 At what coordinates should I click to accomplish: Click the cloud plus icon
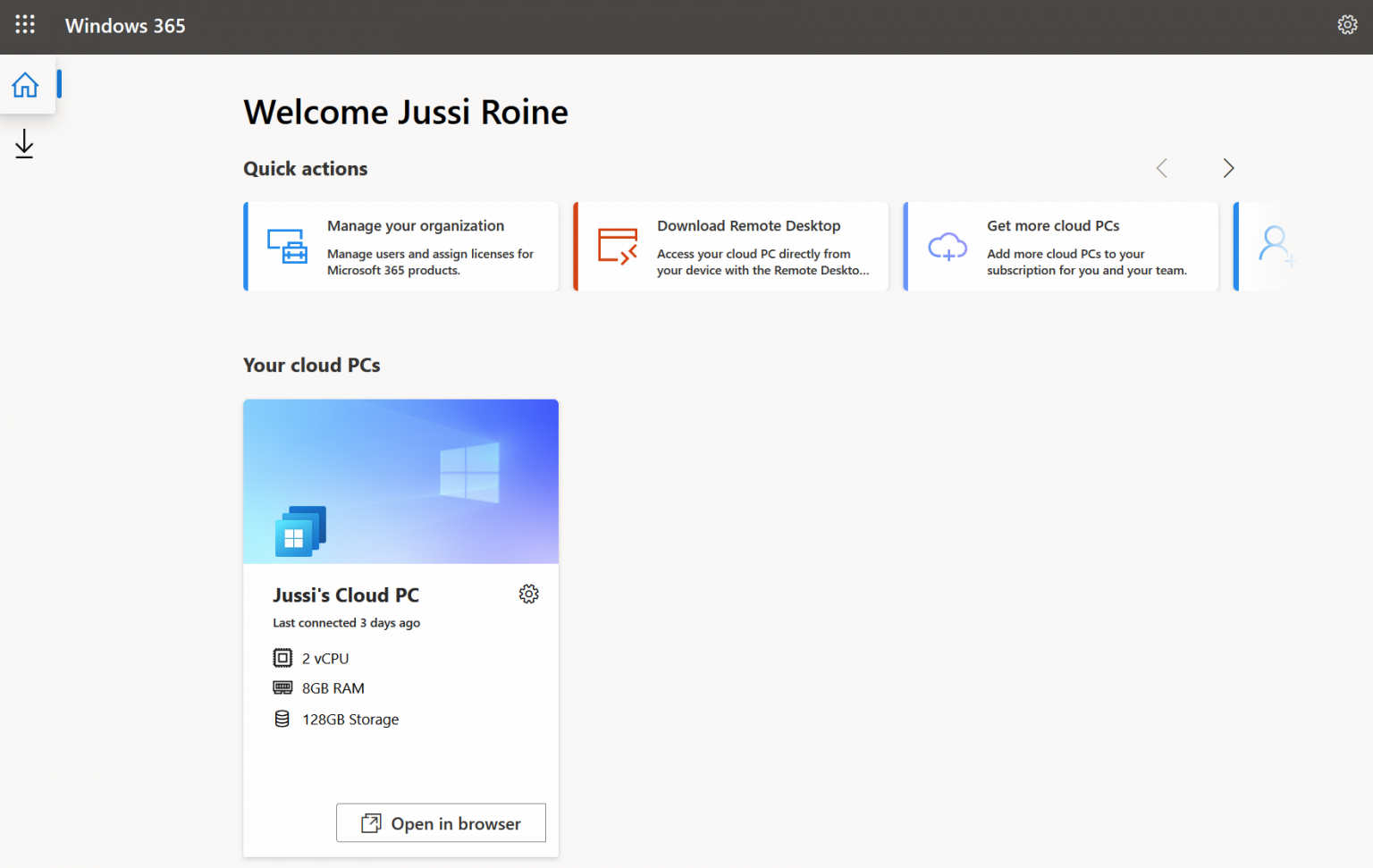coord(948,247)
